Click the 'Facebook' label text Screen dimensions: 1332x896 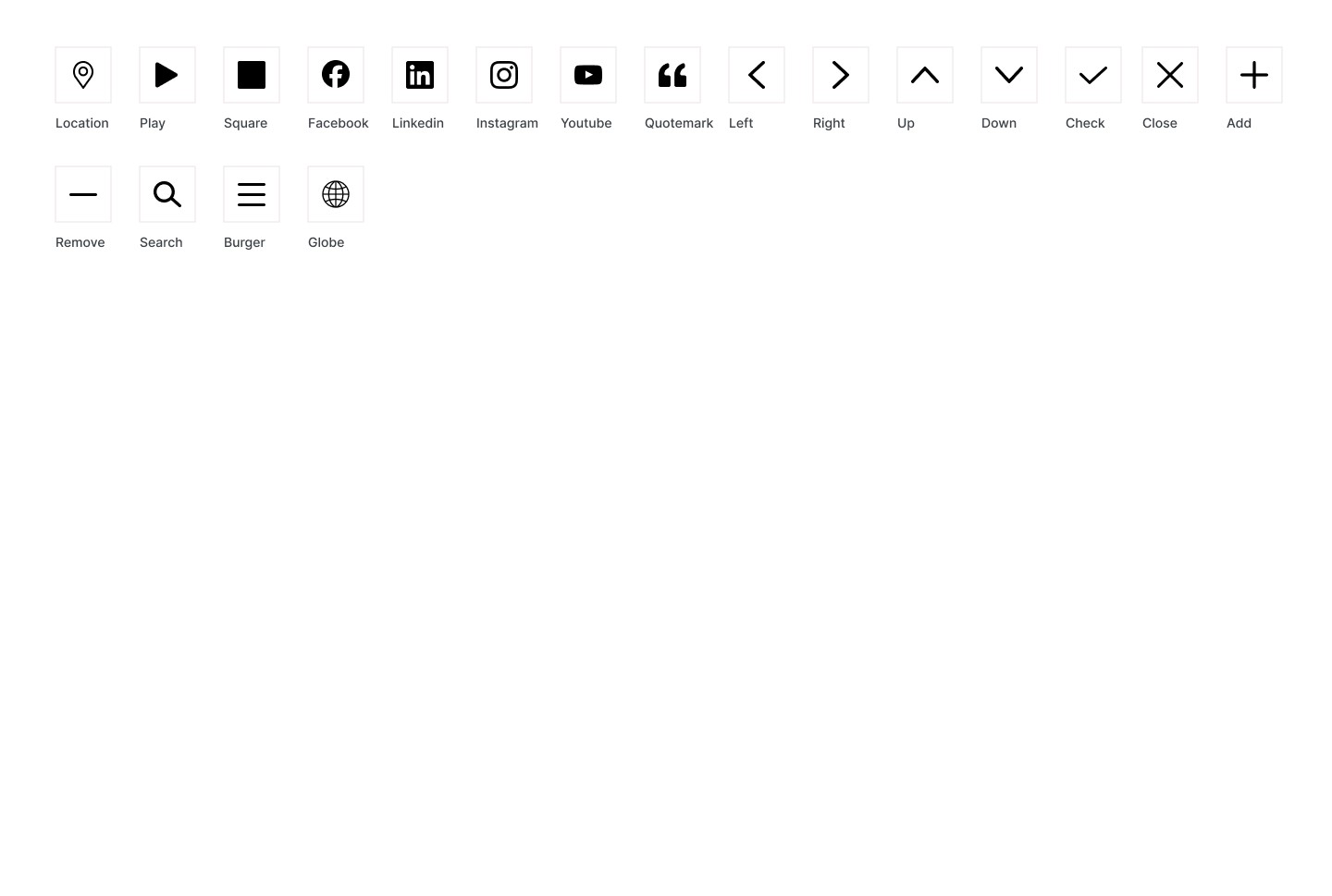339,123
